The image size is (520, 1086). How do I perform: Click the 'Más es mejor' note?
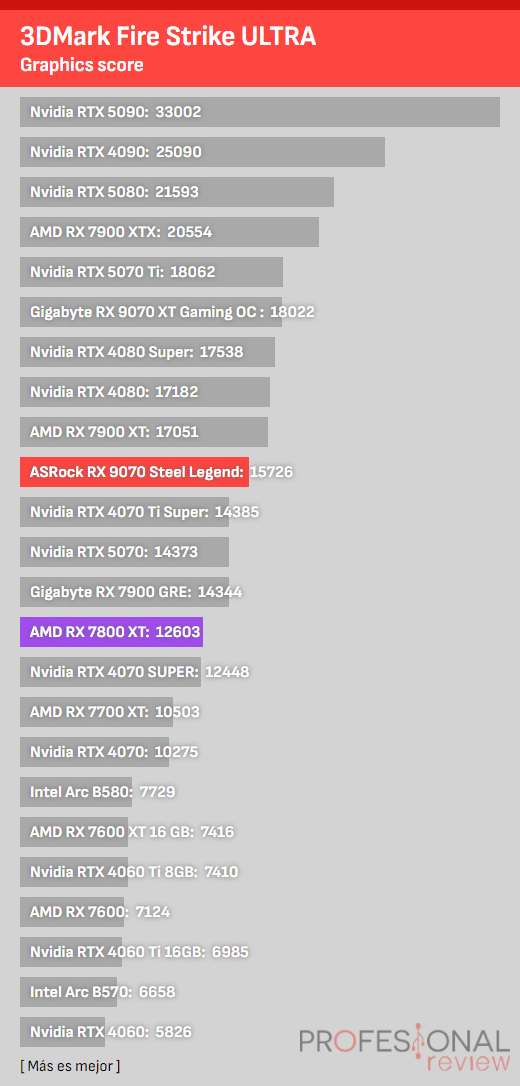(70, 1065)
